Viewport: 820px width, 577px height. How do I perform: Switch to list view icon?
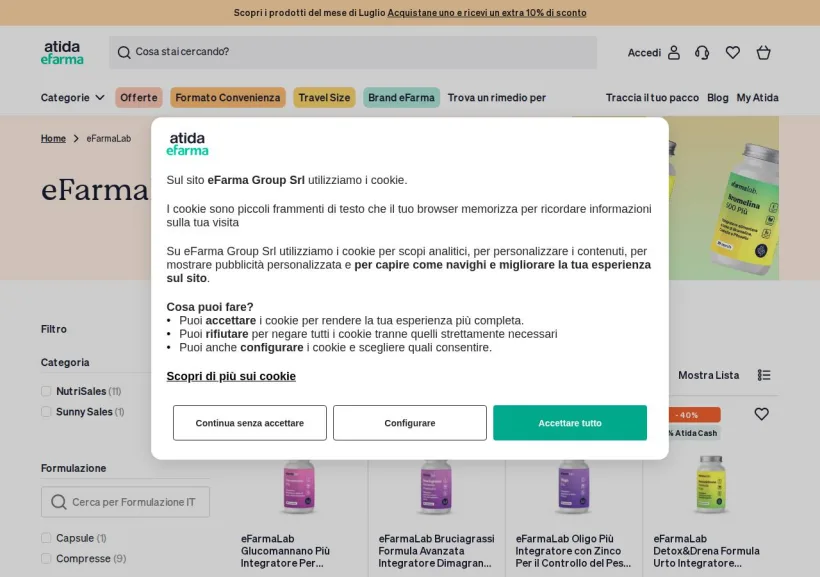(764, 375)
